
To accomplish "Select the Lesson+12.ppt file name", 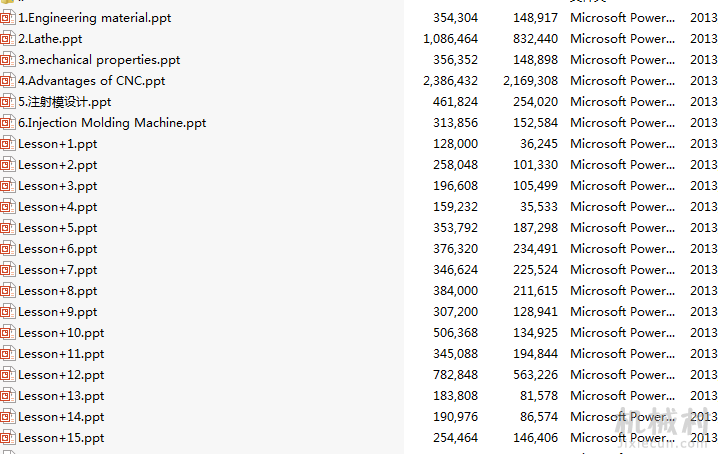I will point(61,375).
